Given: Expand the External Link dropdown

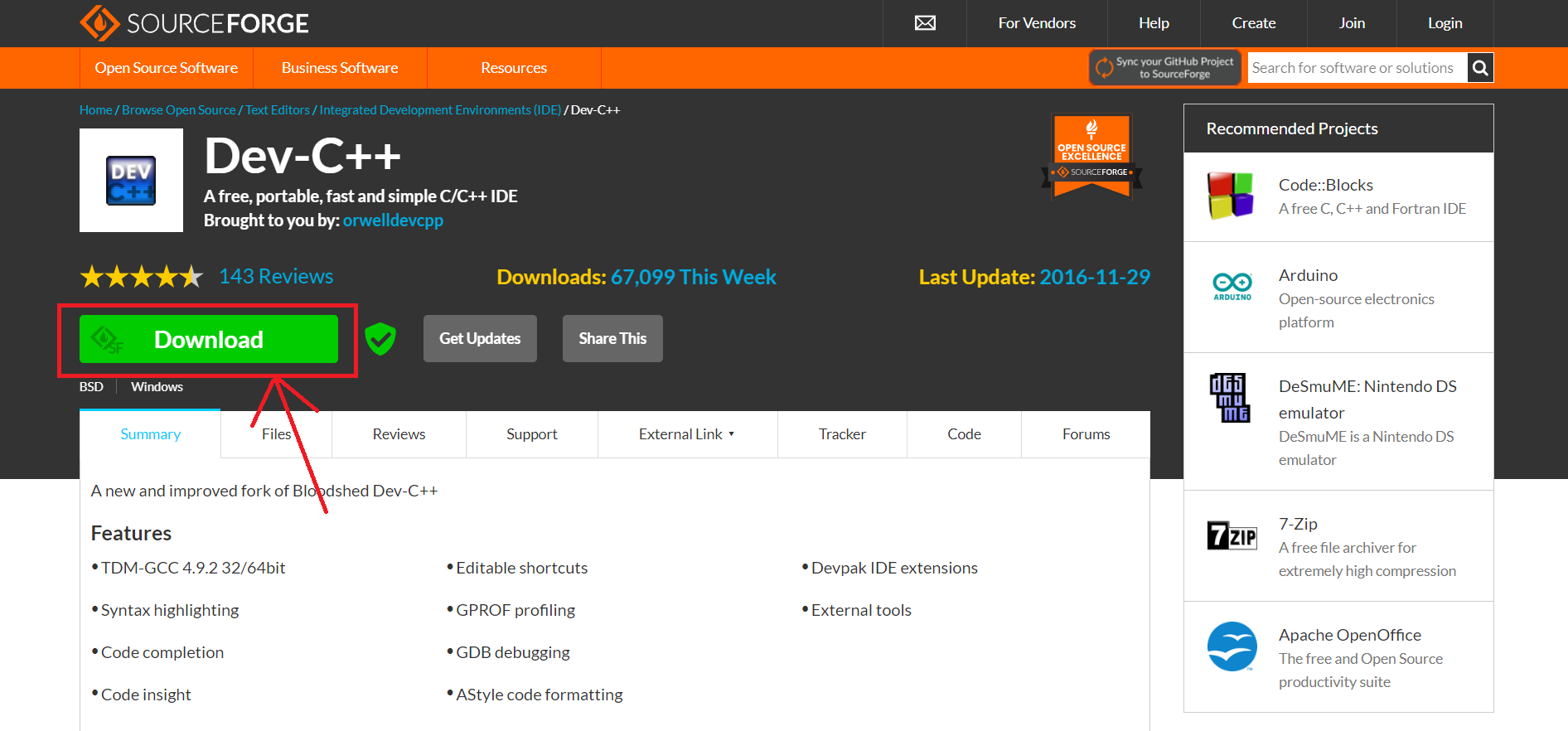Looking at the screenshot, I should (687, 434).
